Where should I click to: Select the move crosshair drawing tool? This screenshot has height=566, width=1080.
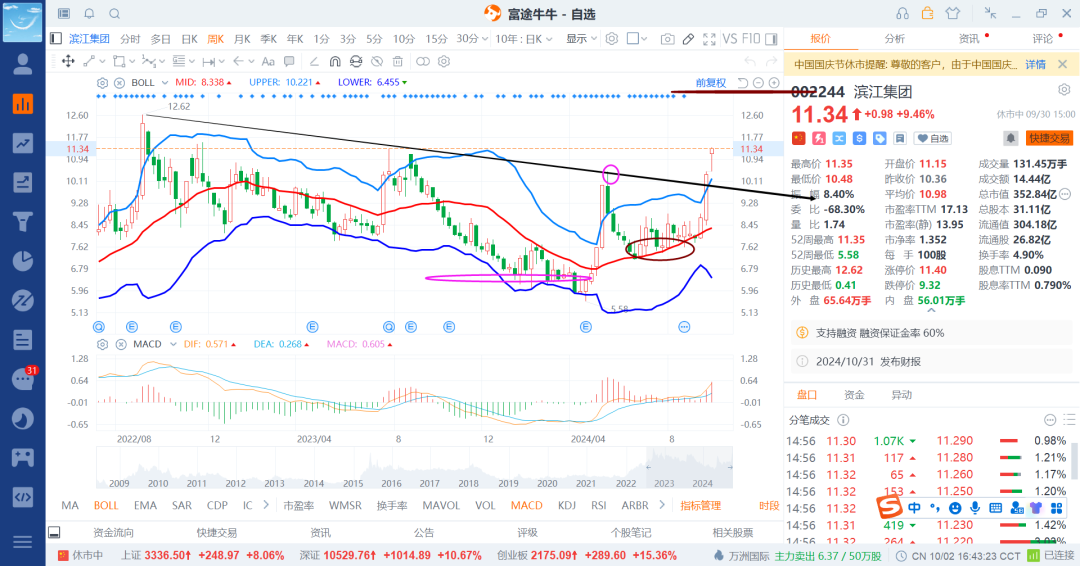pos(68,61)
